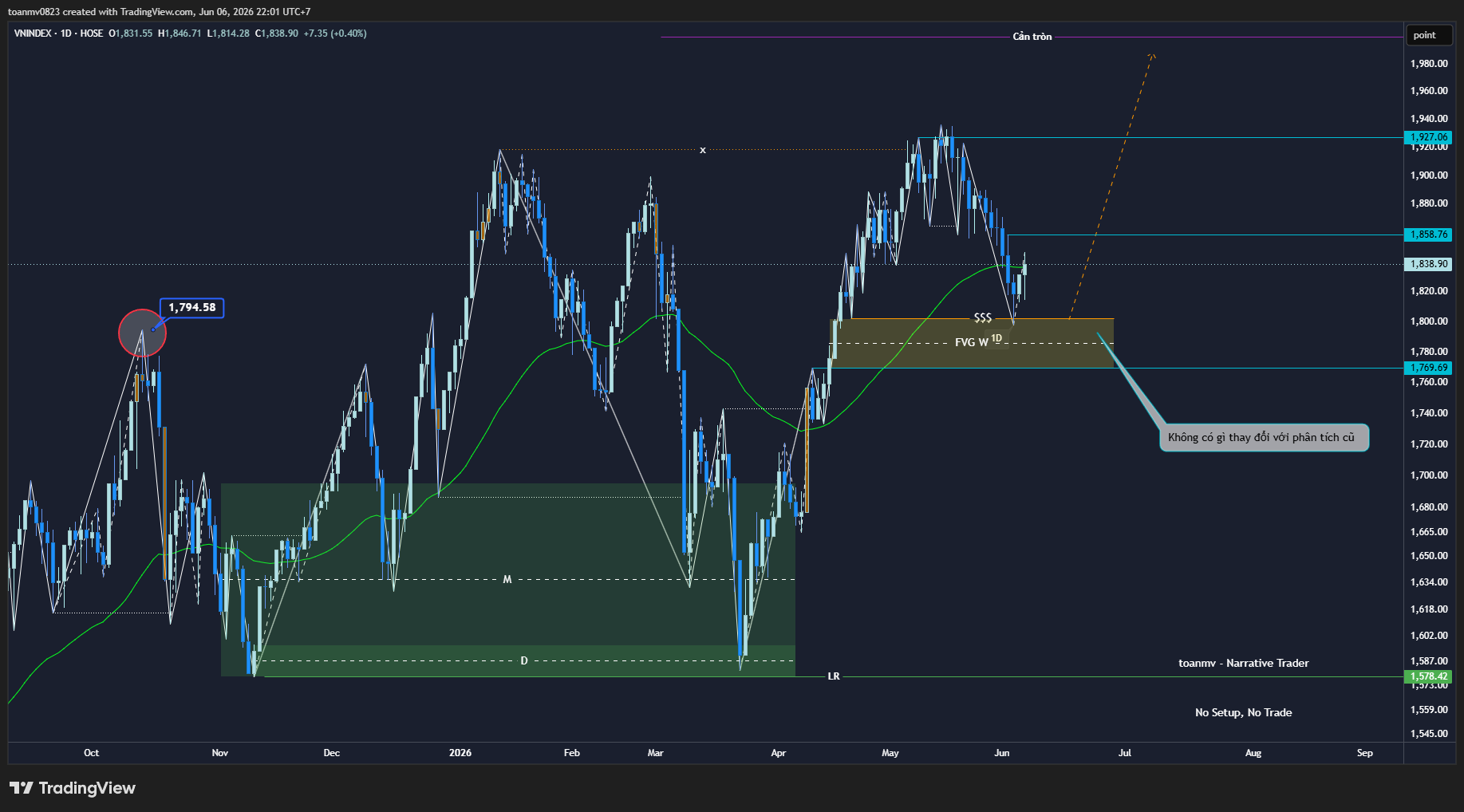Select the M midline label in green zone
The height and width of the screenshot is (812, 1464).
coord(507,580)
